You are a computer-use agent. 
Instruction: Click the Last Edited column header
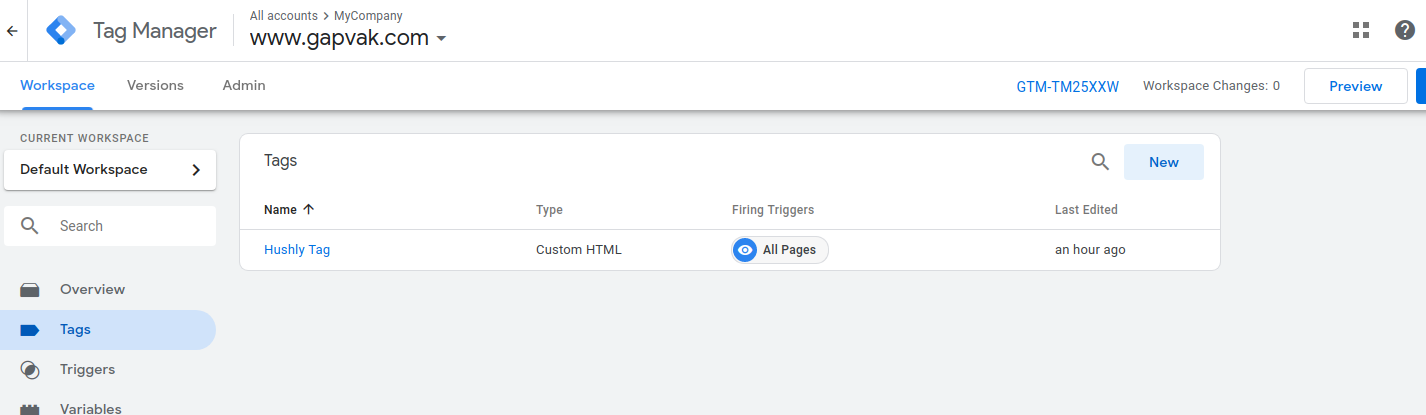[1086, 210]
